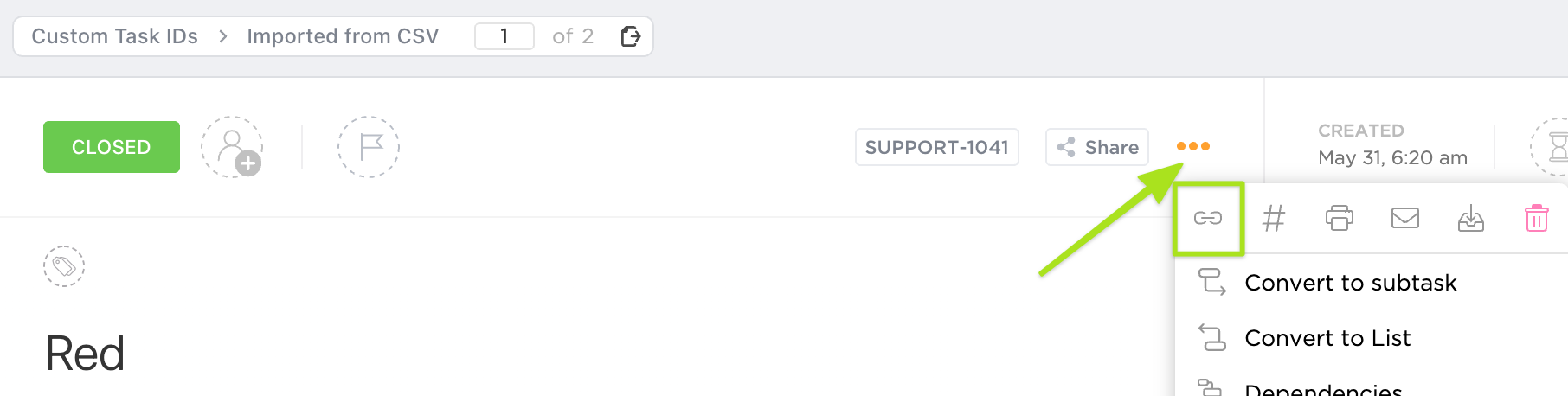The height and width of the screenshot is (396, 1568).
Task: Click the move task icon in breadcrumb
Action: [630, 36]
